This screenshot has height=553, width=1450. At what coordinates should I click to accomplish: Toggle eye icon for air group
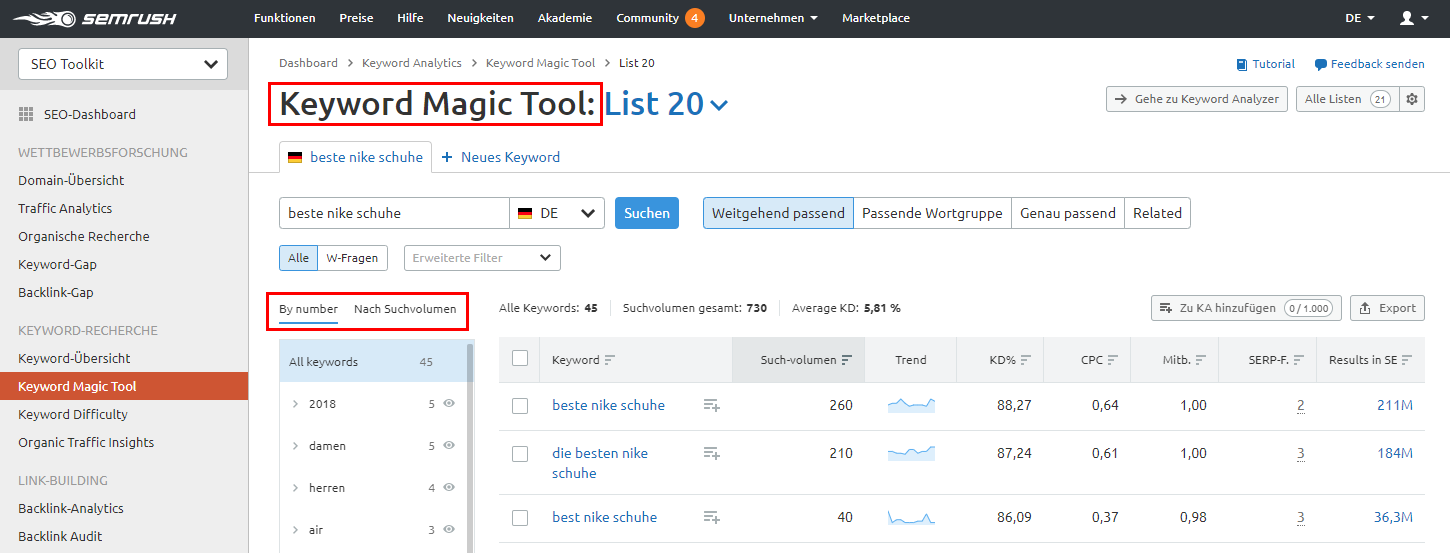[x=449, y=529]
